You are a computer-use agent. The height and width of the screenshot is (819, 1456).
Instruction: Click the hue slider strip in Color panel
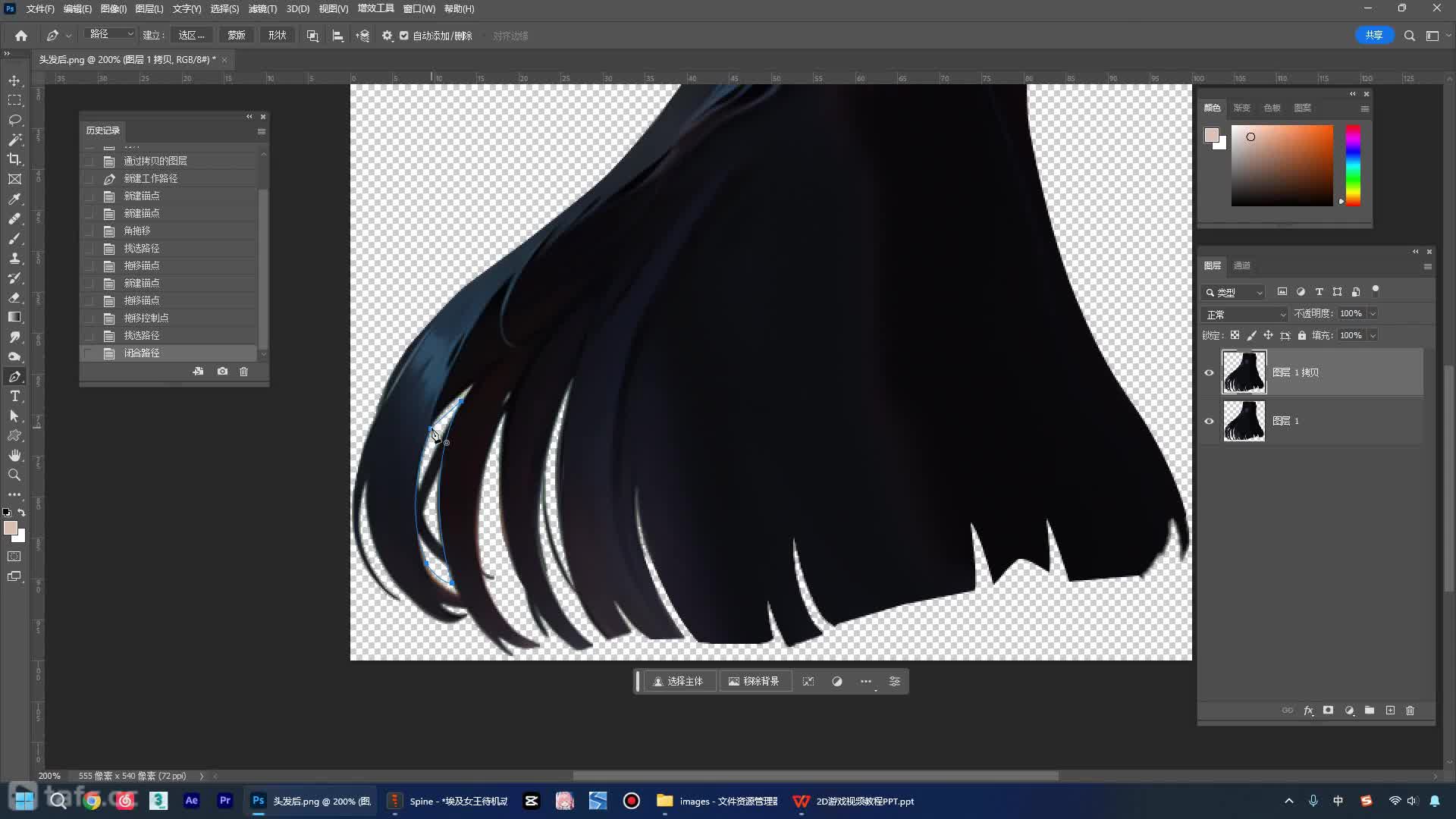(1353, 165)
